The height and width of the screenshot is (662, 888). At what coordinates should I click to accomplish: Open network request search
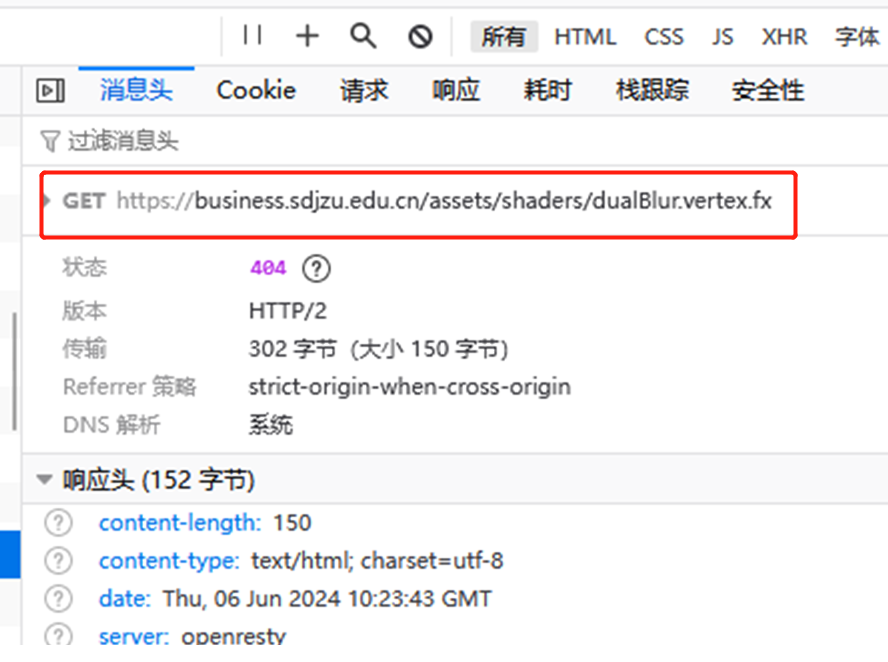point(363,36)
